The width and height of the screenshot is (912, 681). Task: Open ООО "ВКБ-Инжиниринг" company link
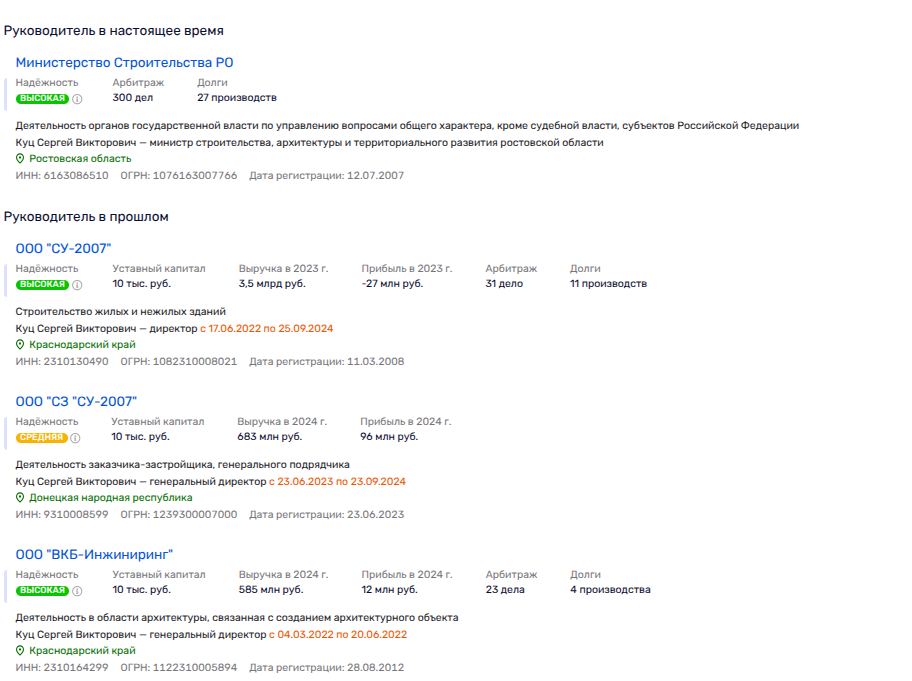95,554
